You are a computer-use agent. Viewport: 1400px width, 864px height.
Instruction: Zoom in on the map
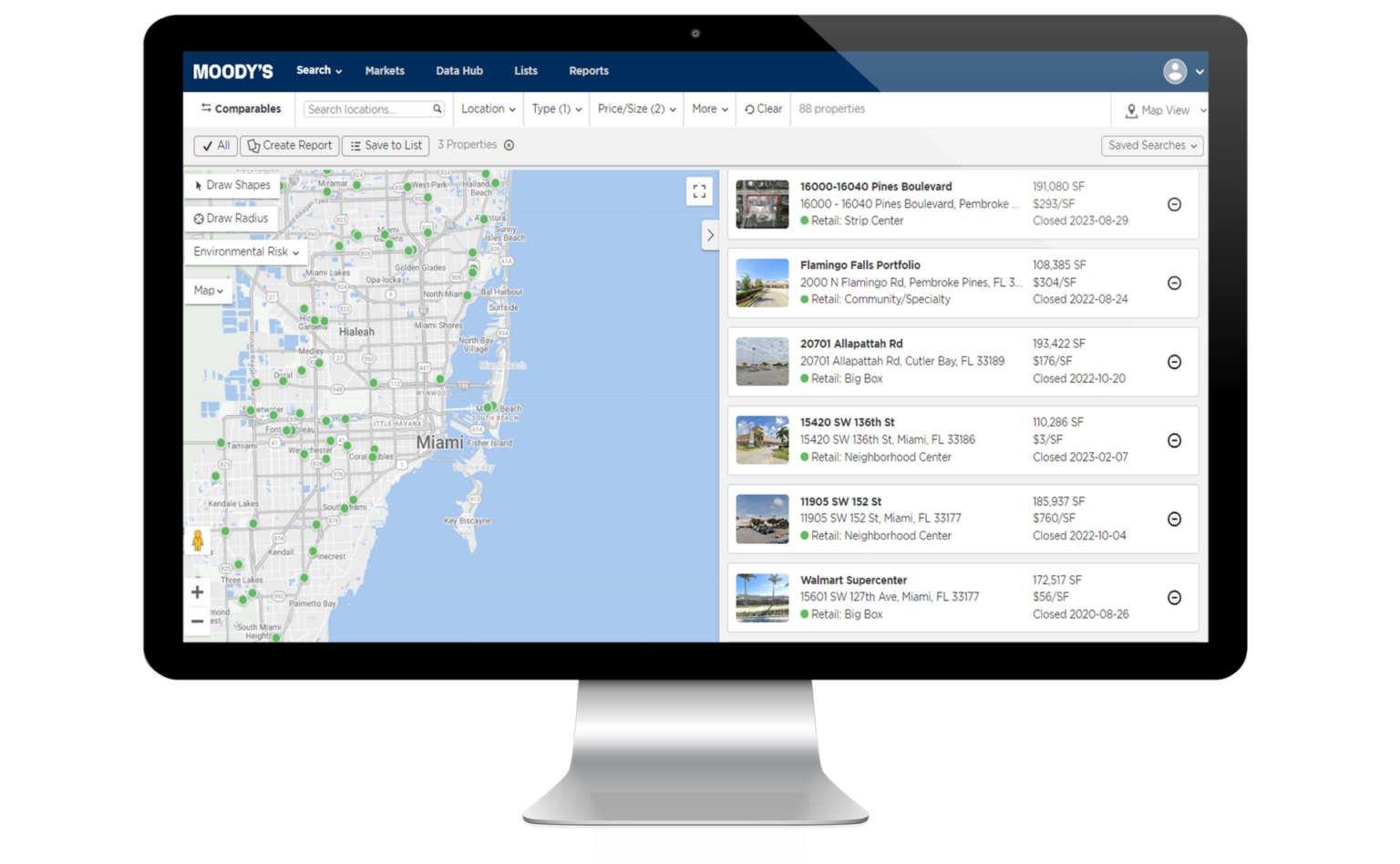(197, 591)
